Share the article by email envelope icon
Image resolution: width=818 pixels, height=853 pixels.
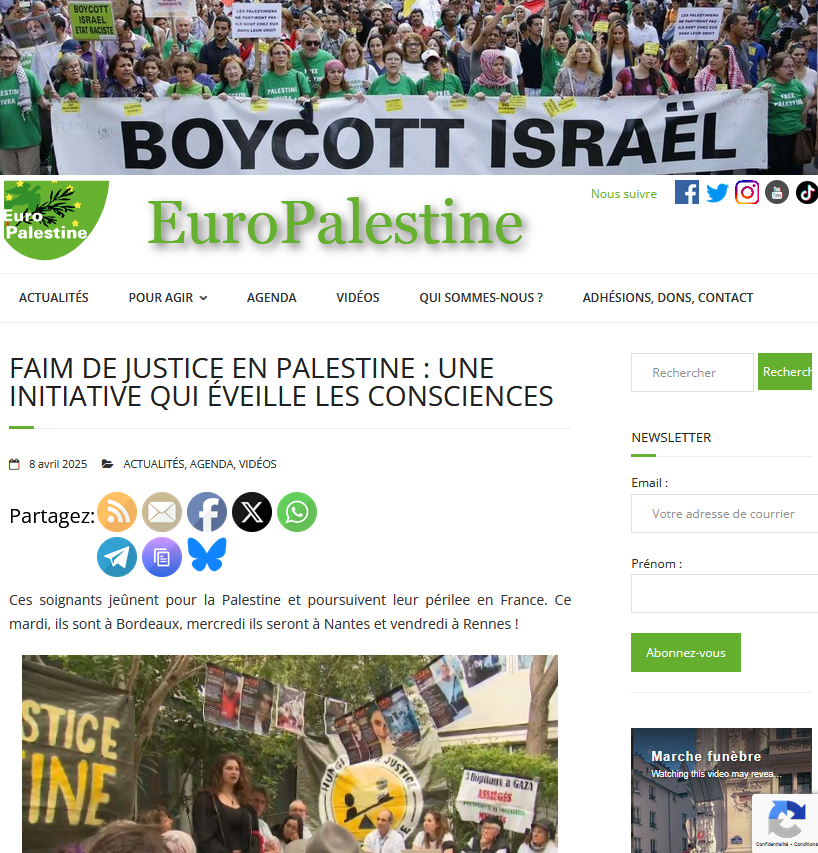pyautogui.click(x=162, y=512)
